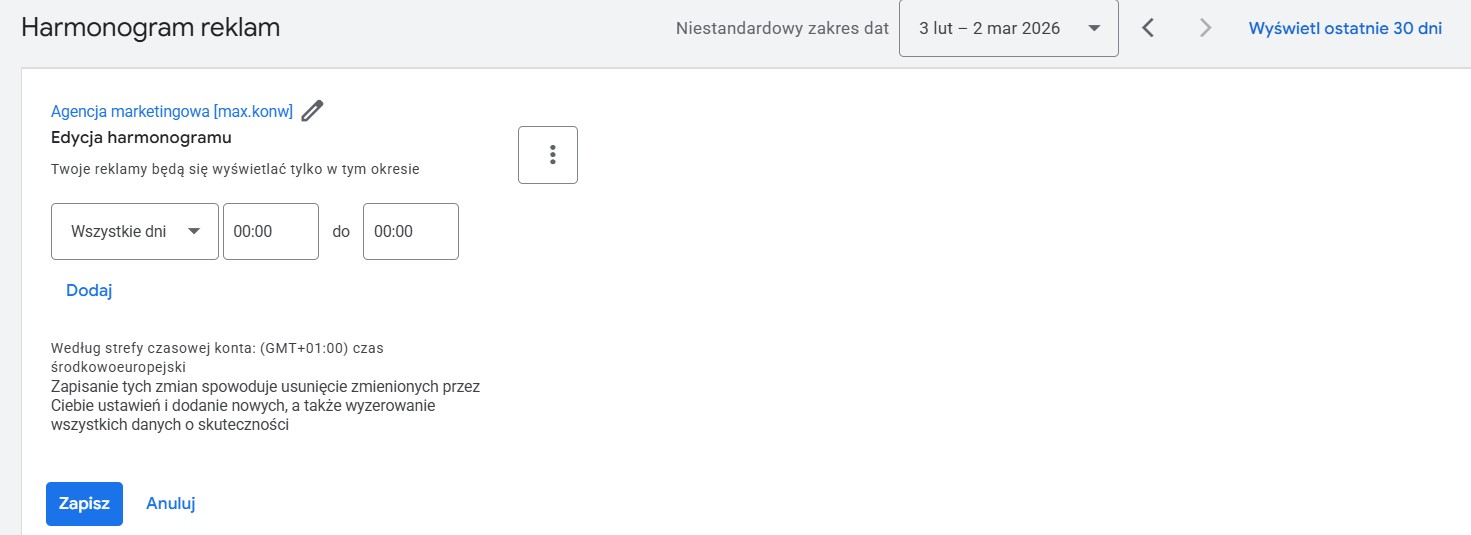Go to the previous date range
This screenshot has height=535, width=1471.
click(1148, 29)
